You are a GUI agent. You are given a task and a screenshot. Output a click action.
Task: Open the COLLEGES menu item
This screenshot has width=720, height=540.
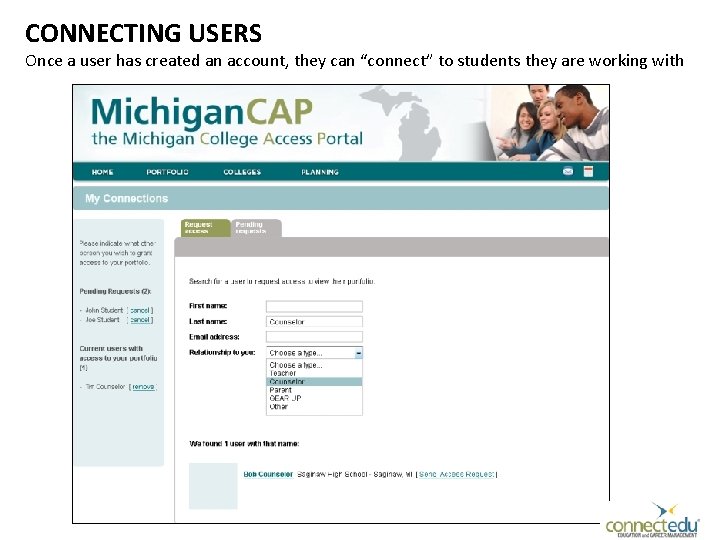(x=242, y=172)
